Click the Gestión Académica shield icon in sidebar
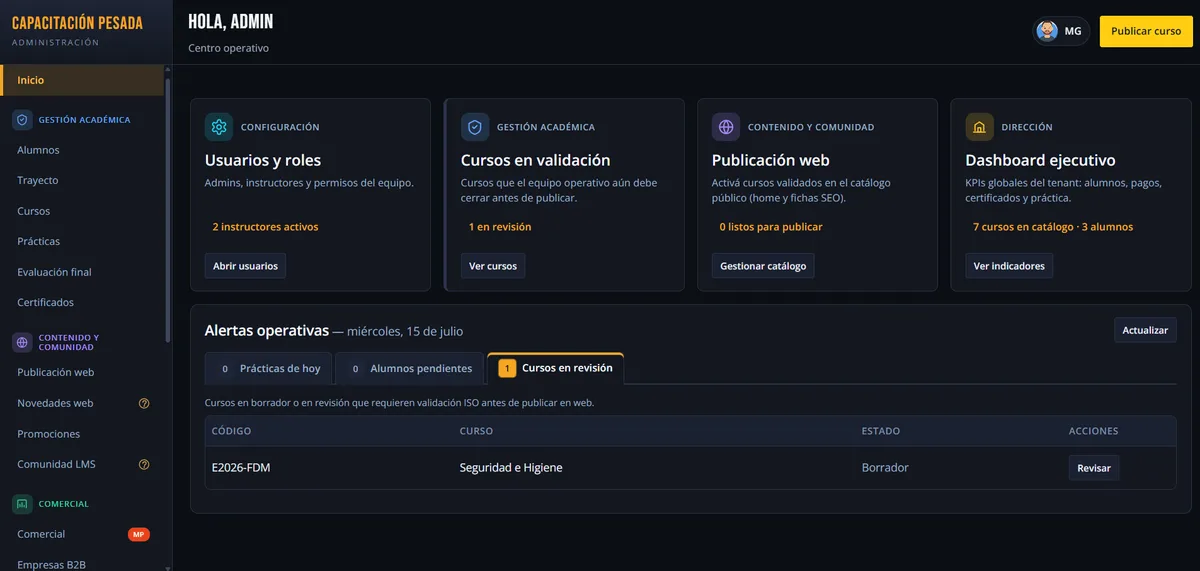This screenshot has height=571, width=1200. coord(22,119)
